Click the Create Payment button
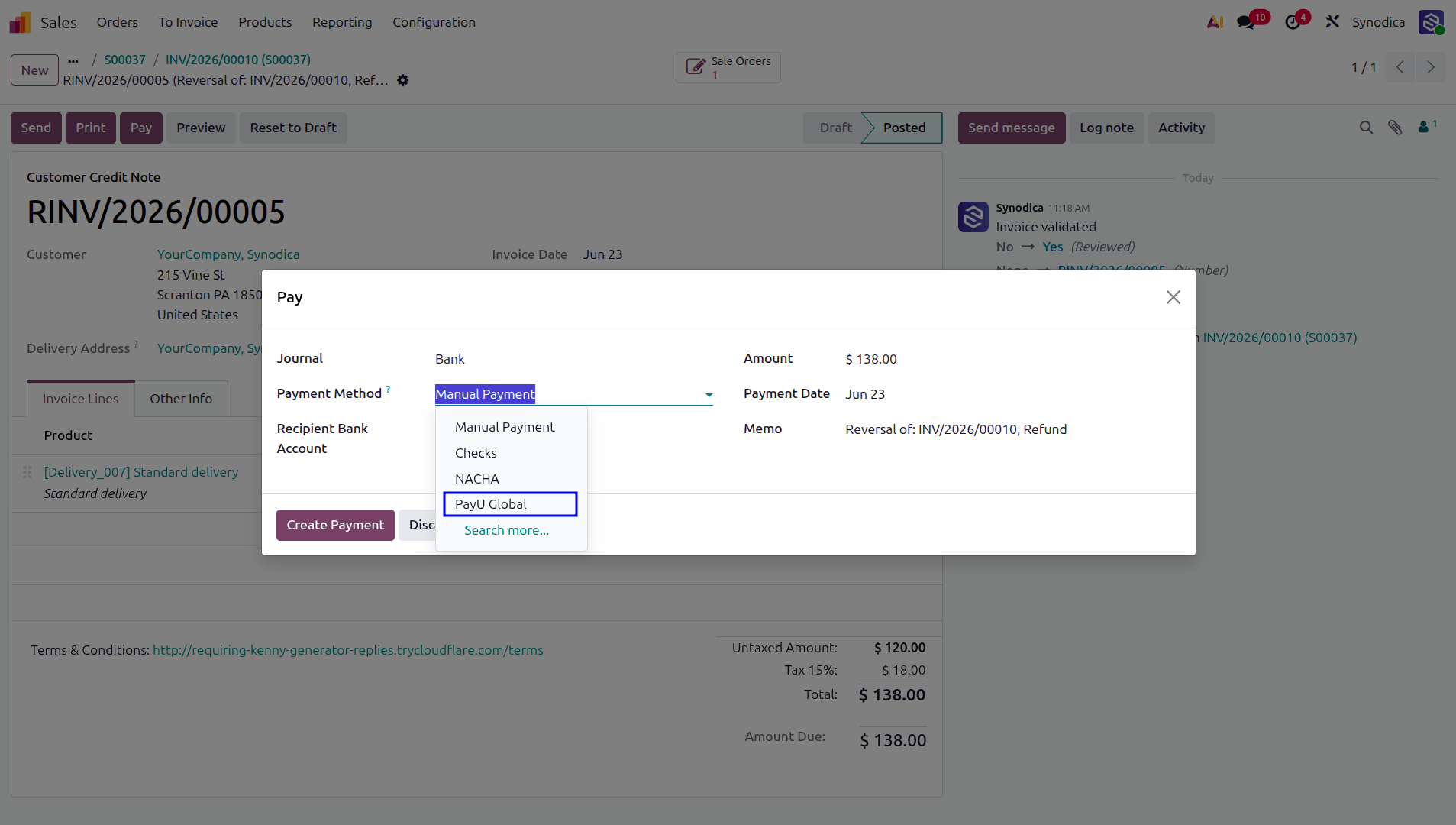Viewport: 1456px width, 825px height. (335, 525)
